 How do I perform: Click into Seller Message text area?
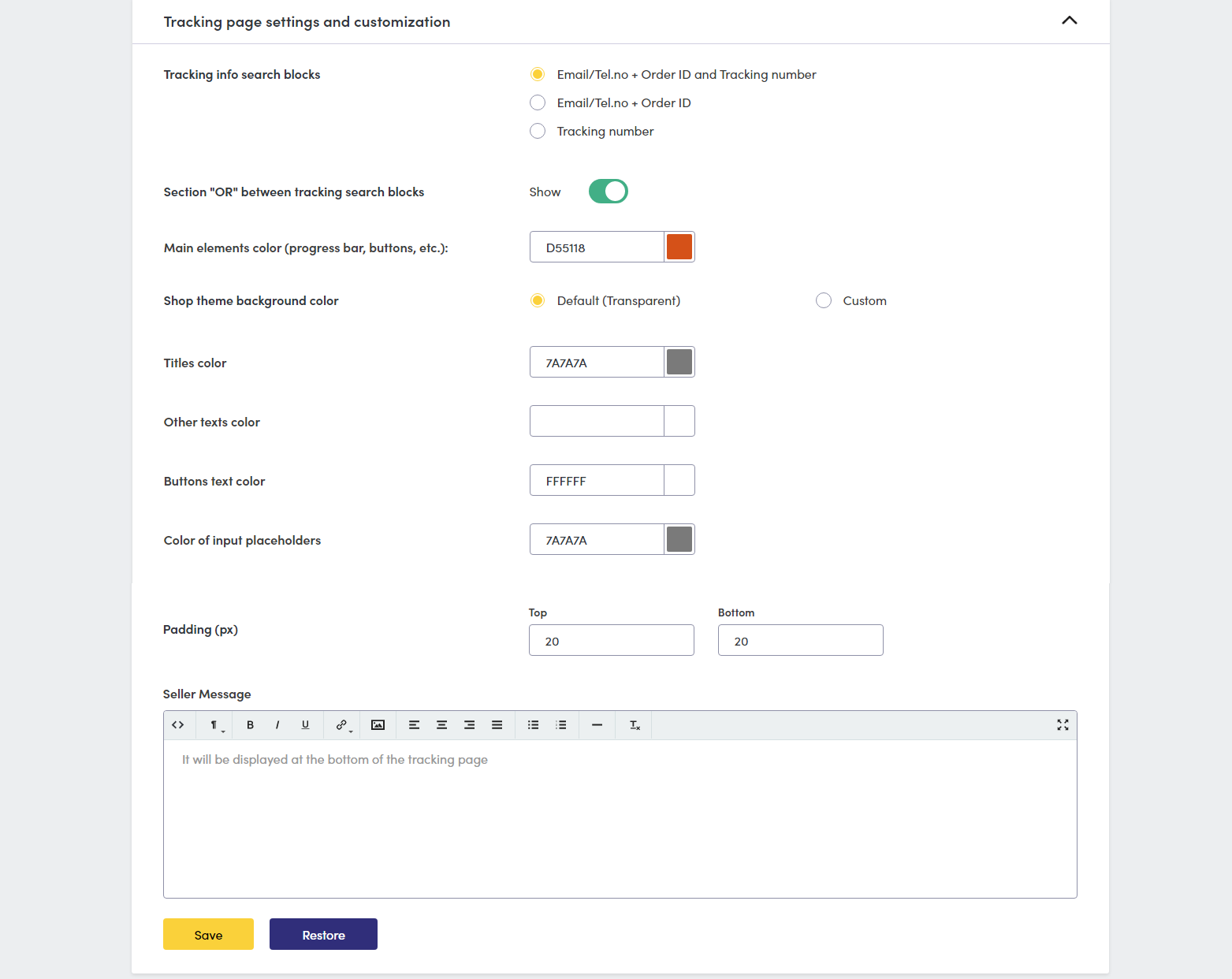[x=620, y=818]
